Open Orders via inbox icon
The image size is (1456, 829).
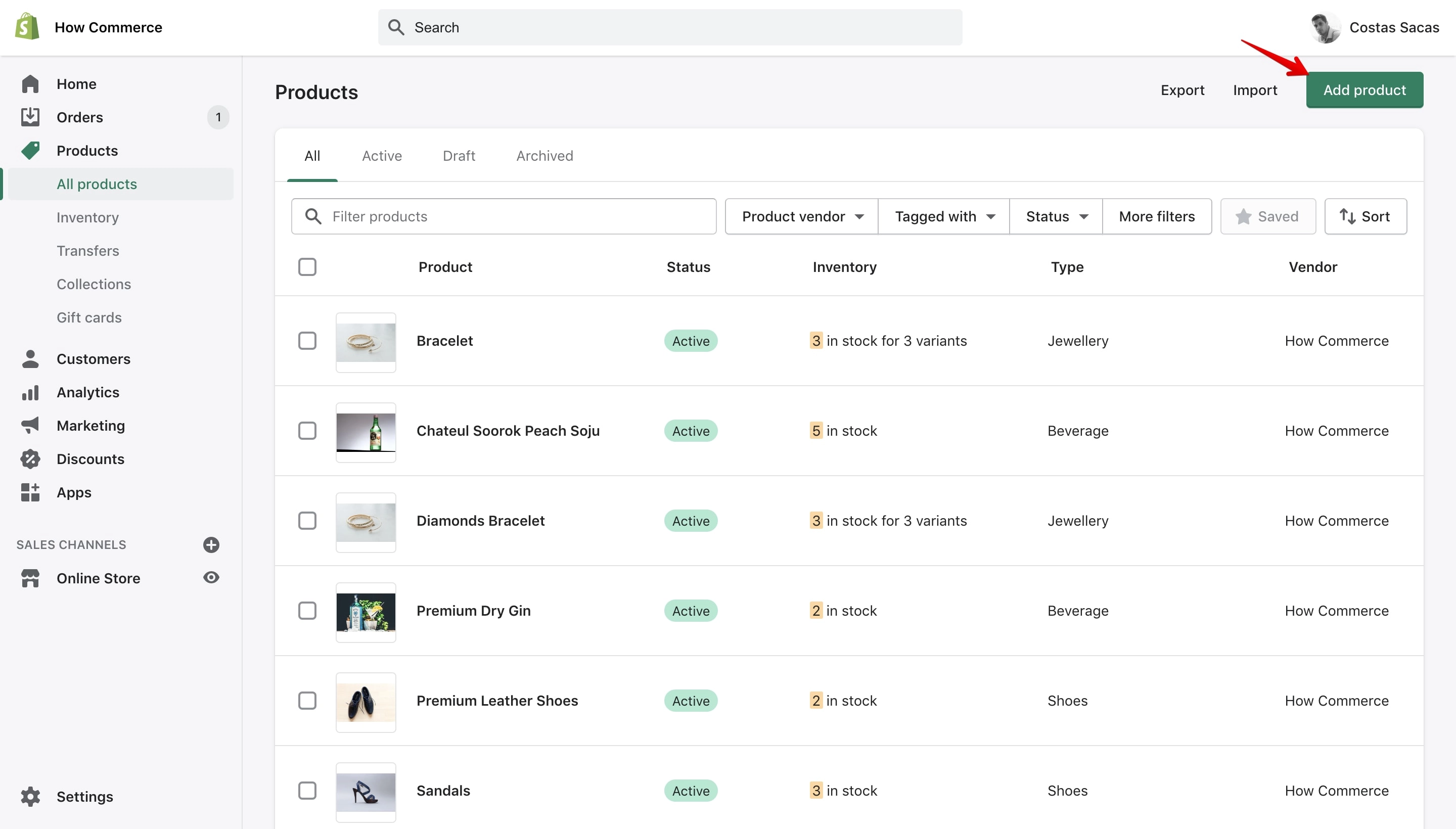(30, 117)
